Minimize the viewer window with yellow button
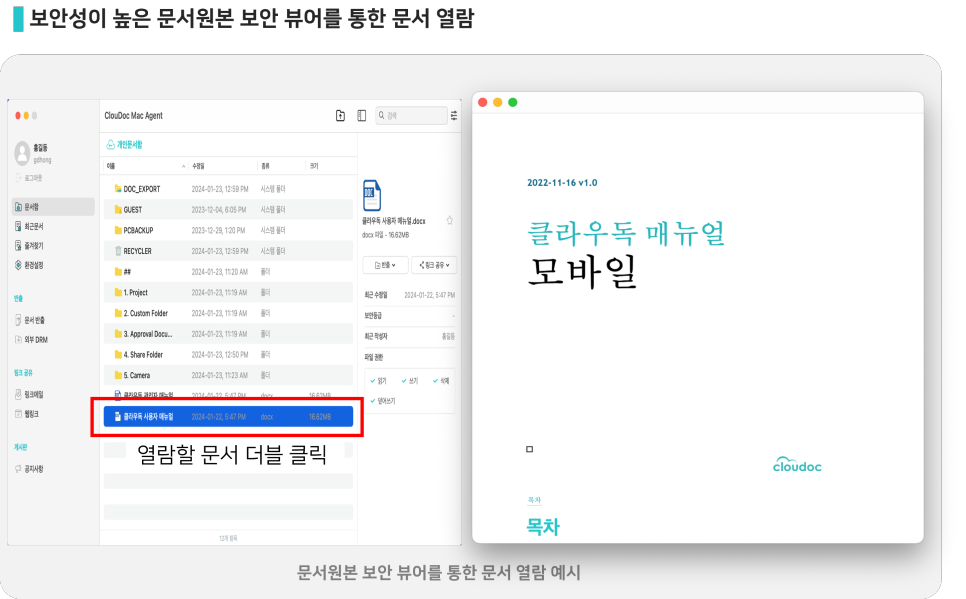The height and width of the screenshot is (599, 966). tap(498, 102)
